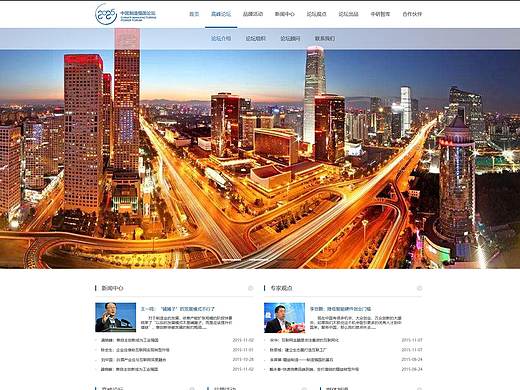Open the speaker photo in 新闻中心 section
Viewport: 520px width, 390px height.
[115, 317]
